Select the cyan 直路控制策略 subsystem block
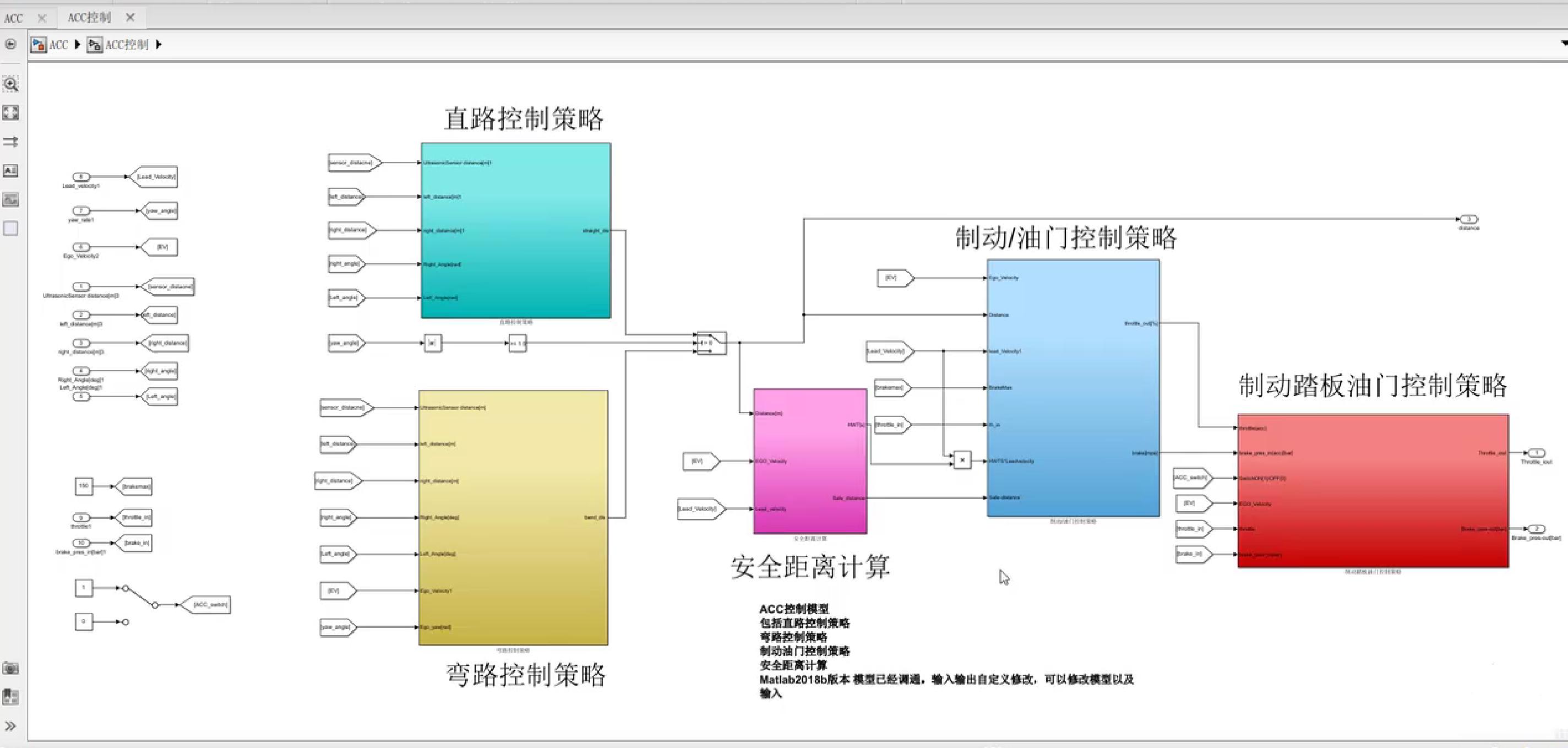This screenshot has width=1568, height=748. click(x=515, y=230)
